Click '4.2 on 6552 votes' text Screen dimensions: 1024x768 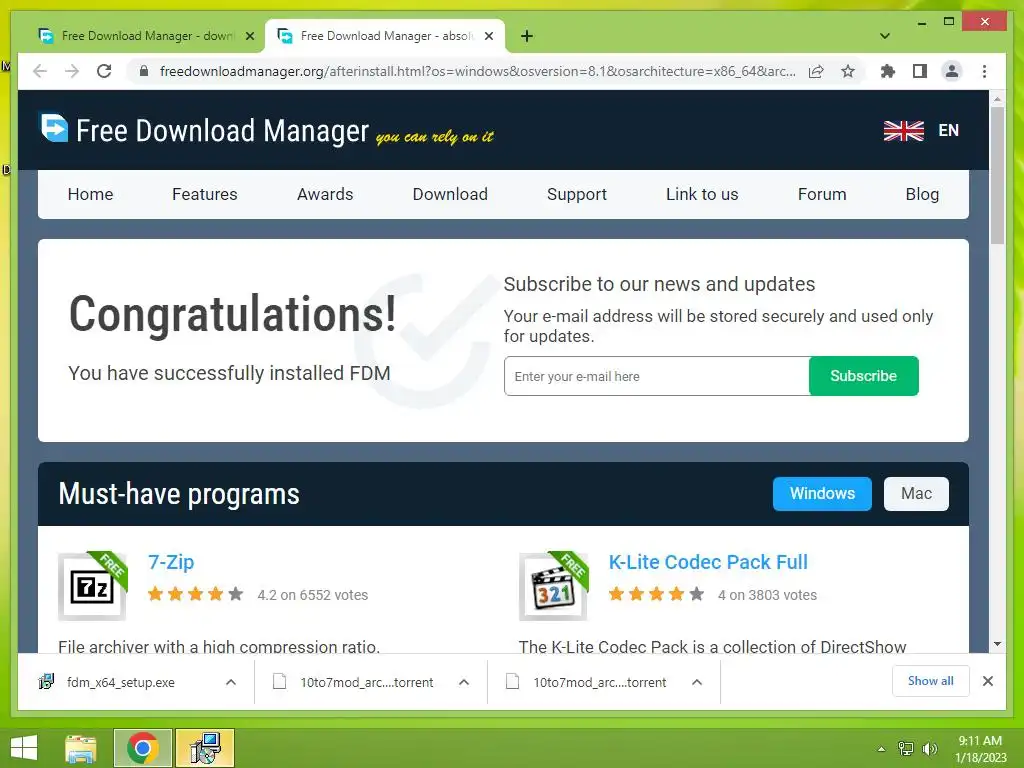point(313,595)
